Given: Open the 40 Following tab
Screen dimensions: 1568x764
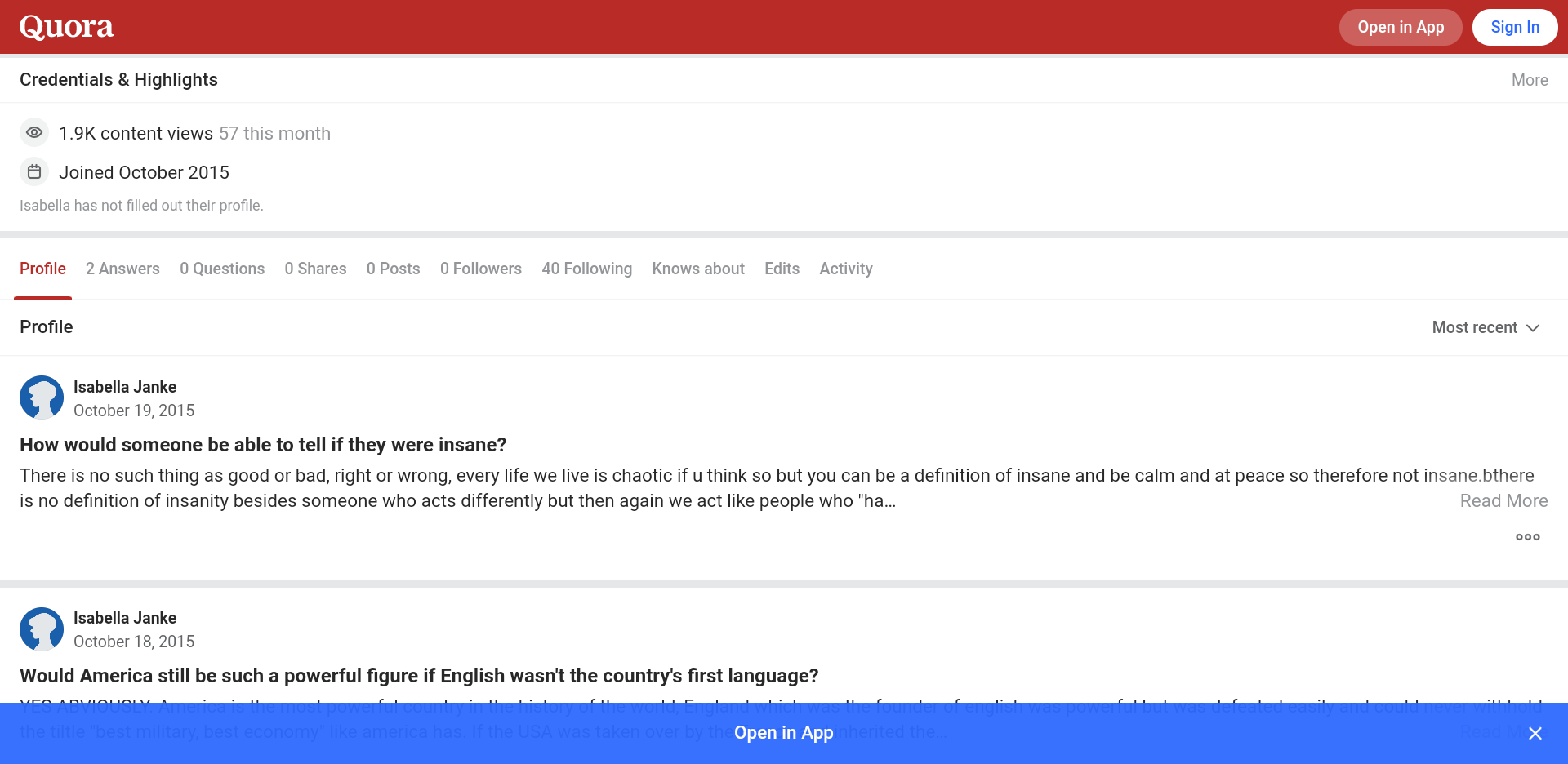Looking at the screenshot, I should pyautogui.click(x=586, y=269).
